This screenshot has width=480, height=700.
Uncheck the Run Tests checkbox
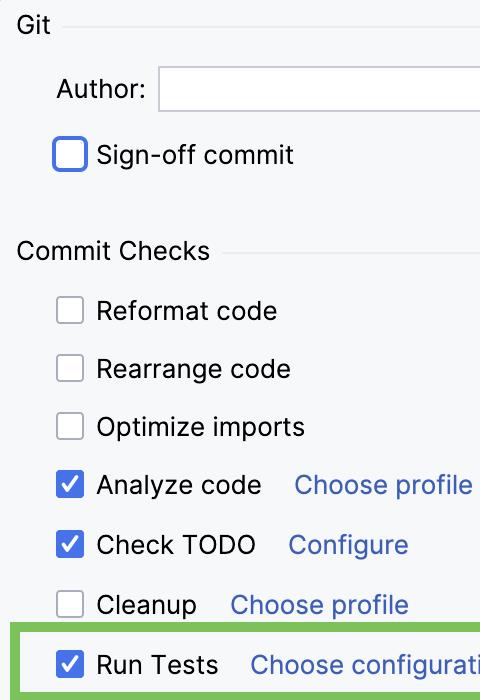click(70, 664)
